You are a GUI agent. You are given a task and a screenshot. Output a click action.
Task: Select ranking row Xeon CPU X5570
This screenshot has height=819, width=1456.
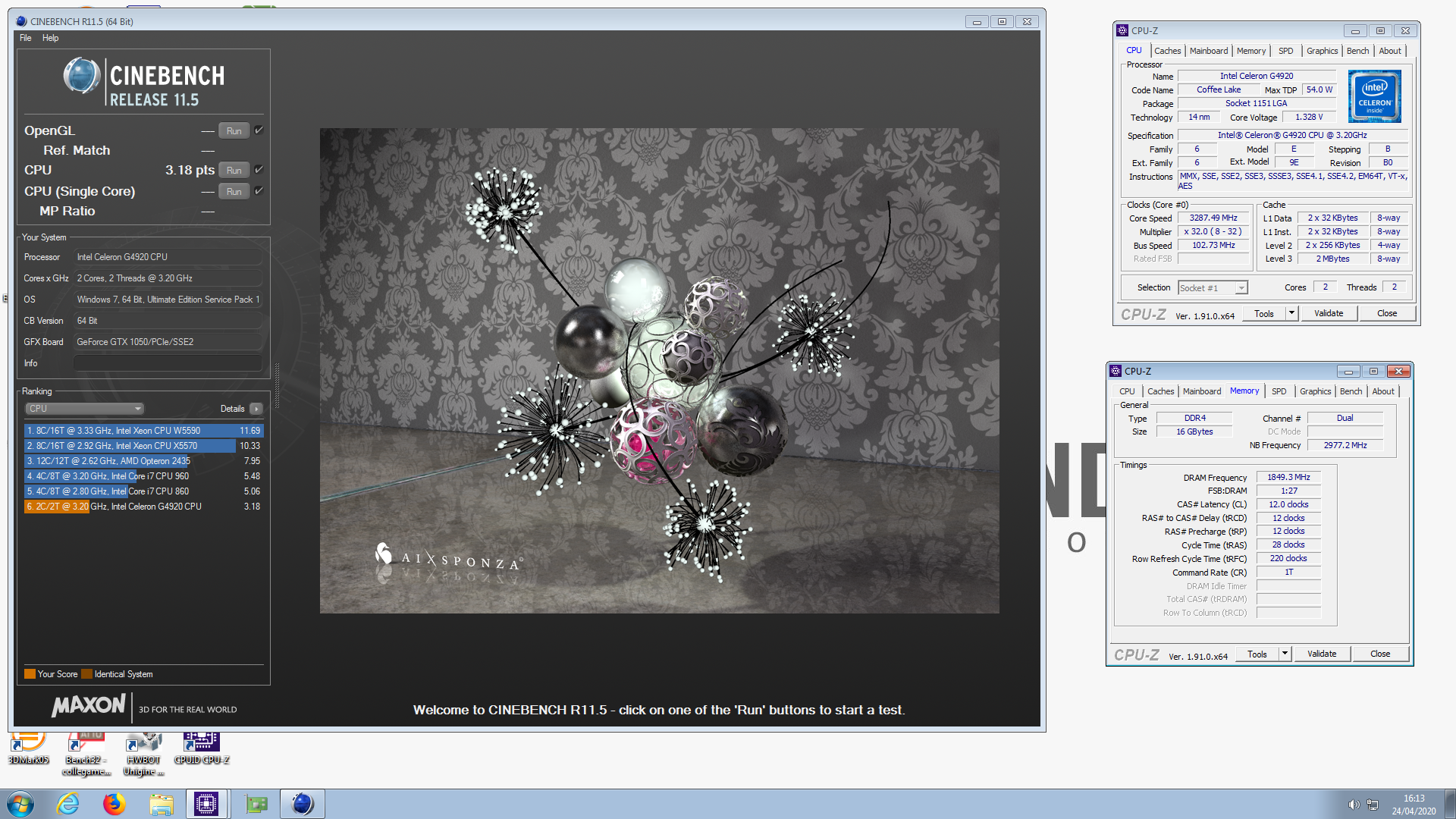tap(143, 446)
